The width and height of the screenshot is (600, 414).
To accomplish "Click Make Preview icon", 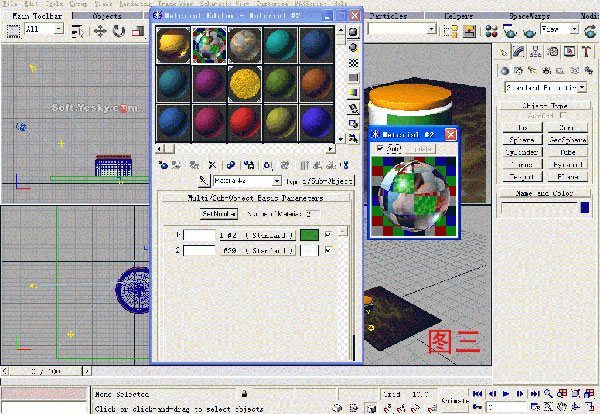I will click(353, 108).
